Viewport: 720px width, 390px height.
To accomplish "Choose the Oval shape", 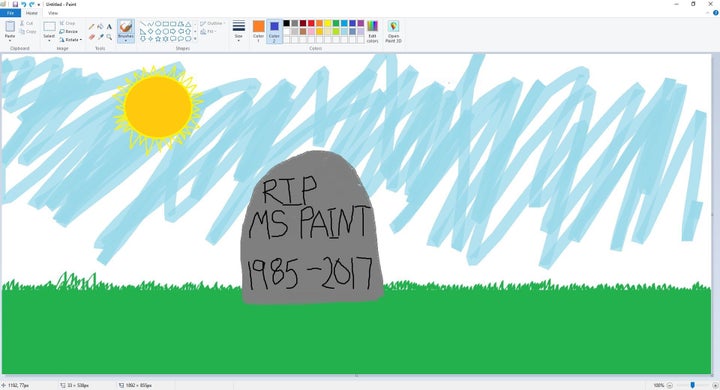I will tap(158, 23).
